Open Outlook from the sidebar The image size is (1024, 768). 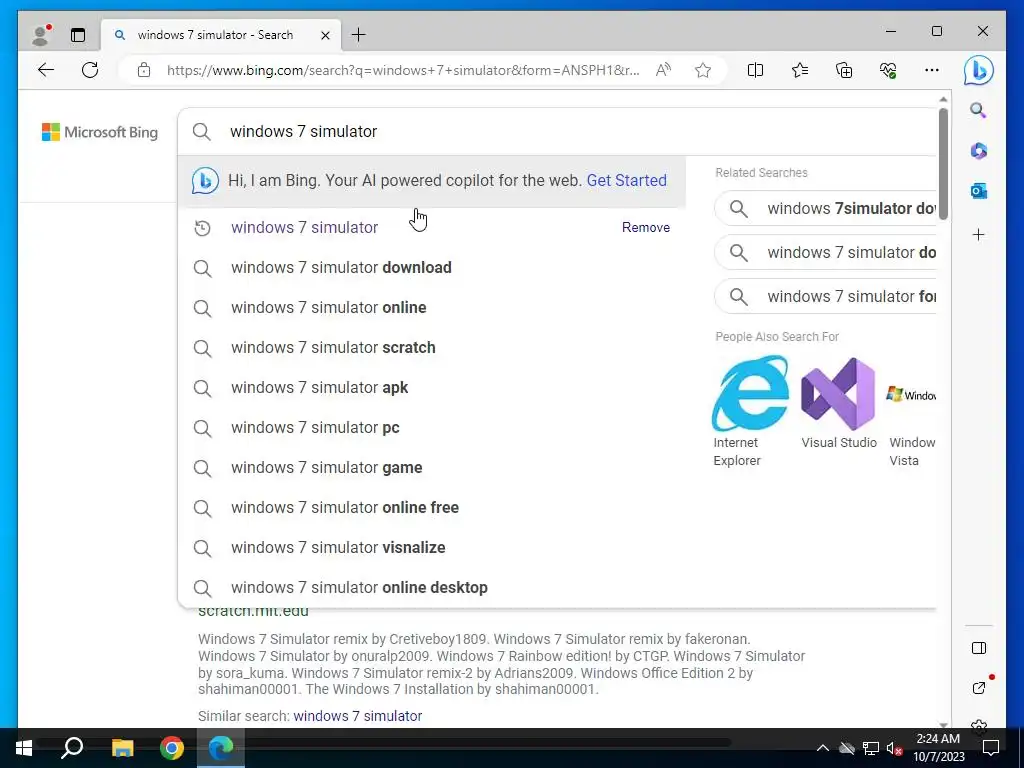pyautogui.click(x=978, y=191)
